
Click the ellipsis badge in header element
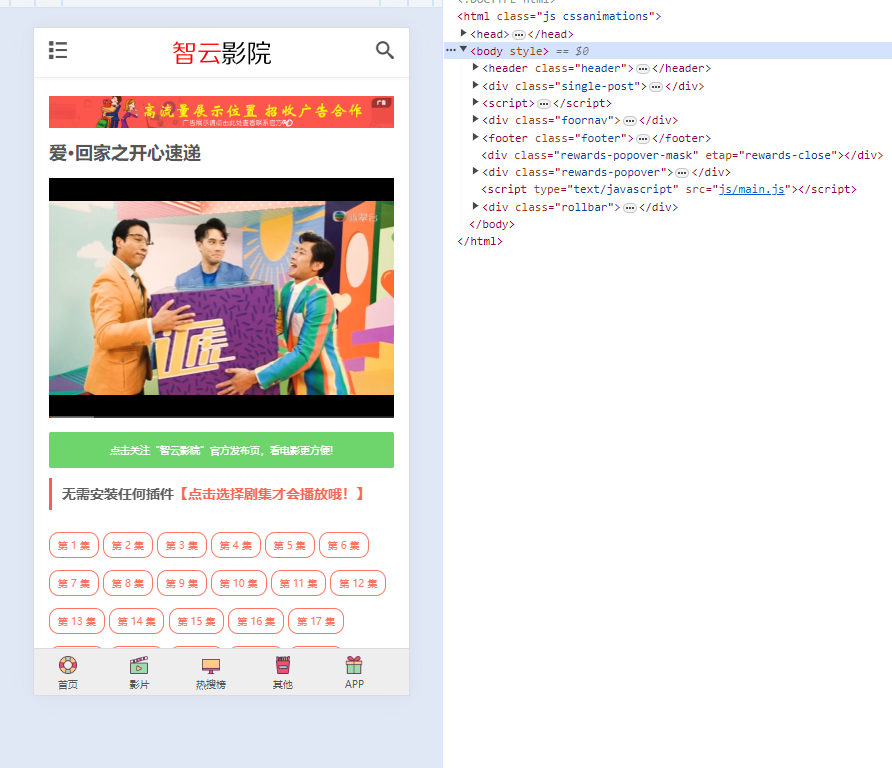[x=643, y=69]
